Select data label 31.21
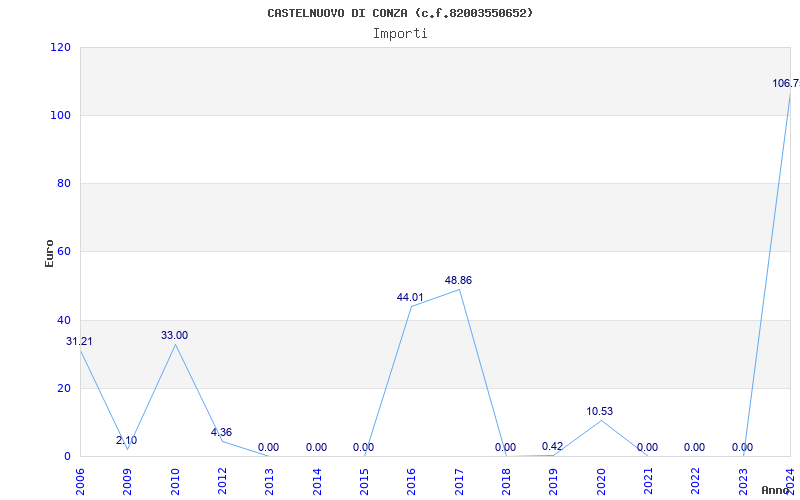800x500 pixels. tap(79, 341)
